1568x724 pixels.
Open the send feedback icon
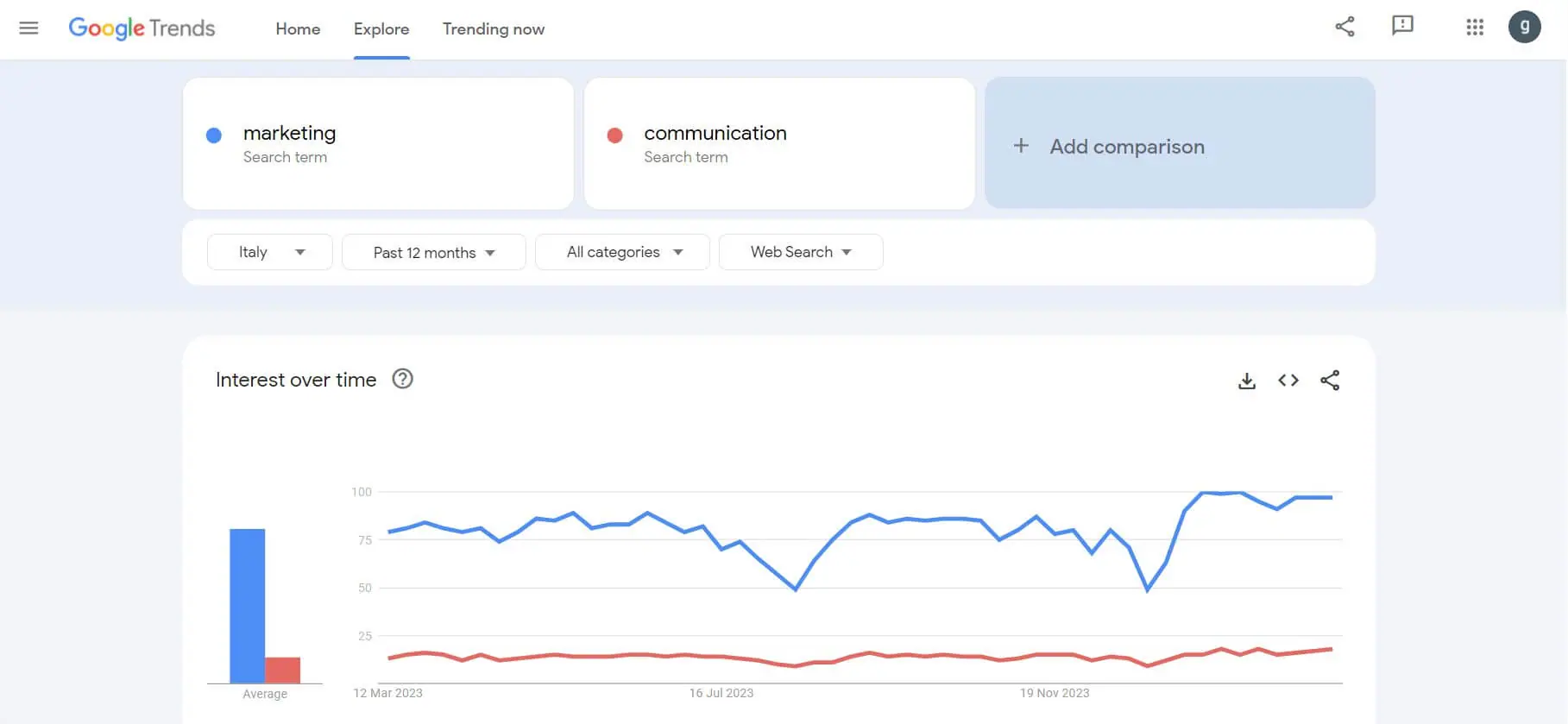[1402, 26]
